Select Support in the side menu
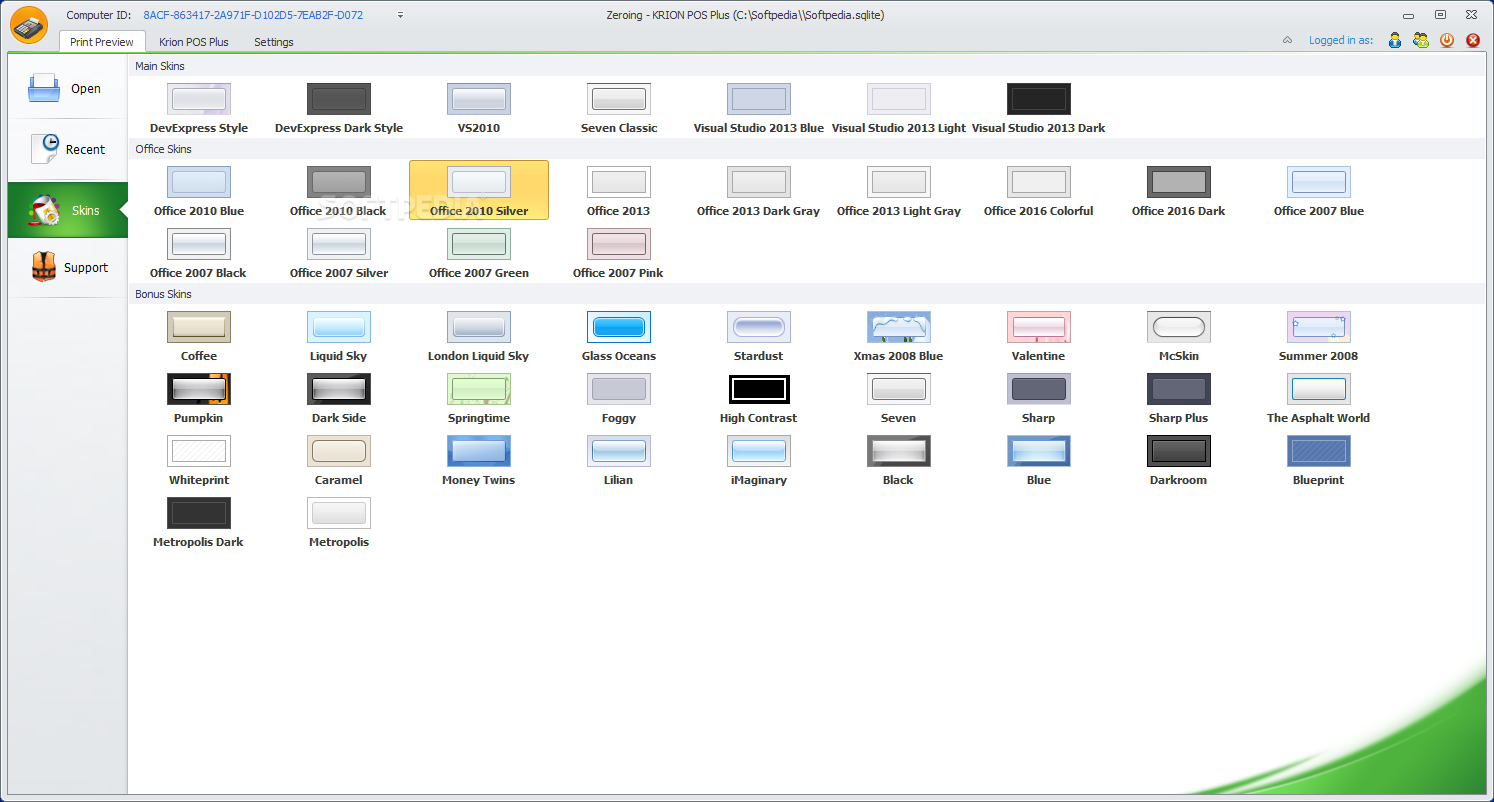 68,268
